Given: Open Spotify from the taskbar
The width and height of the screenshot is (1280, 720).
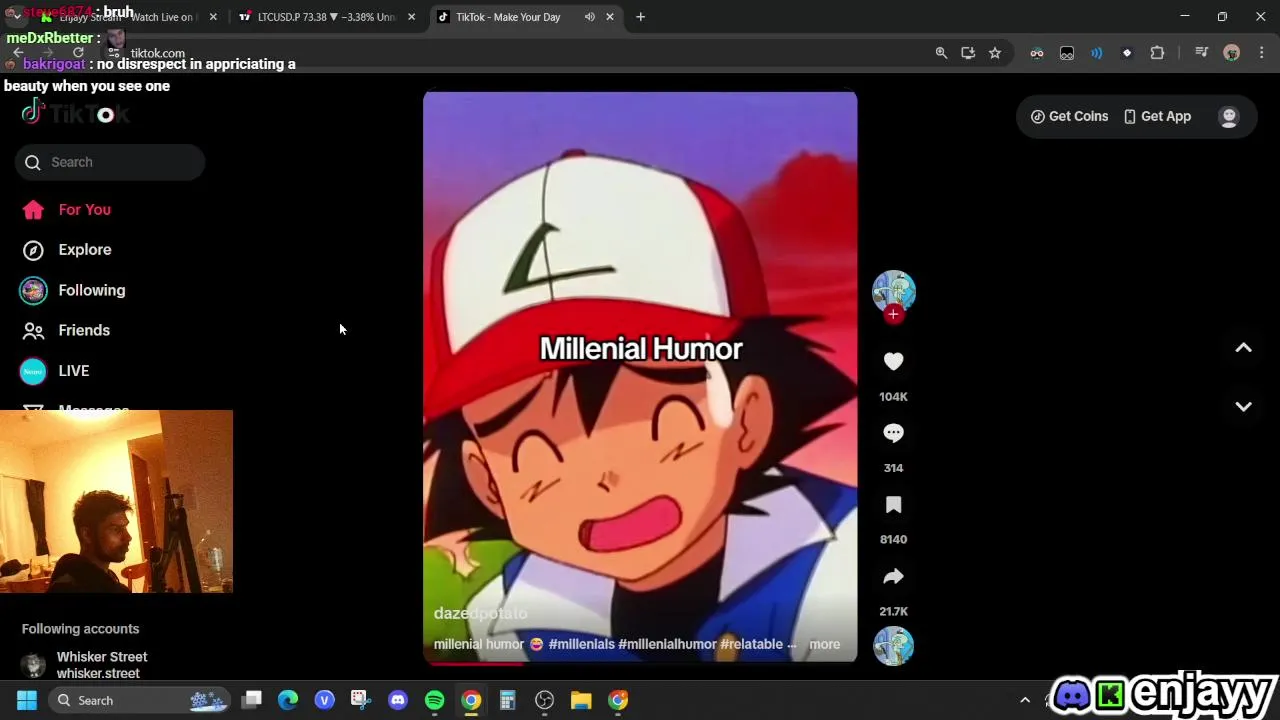Looking at the screenshot, I should [x=435, y=700].
